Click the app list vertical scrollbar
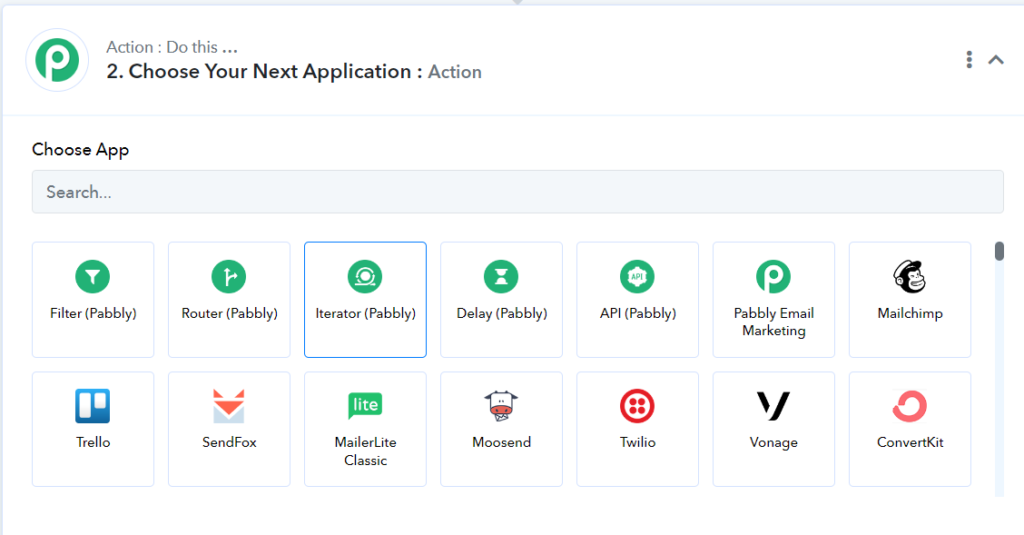This screenshot has width=1024, height=535. [x=999, y=251]
